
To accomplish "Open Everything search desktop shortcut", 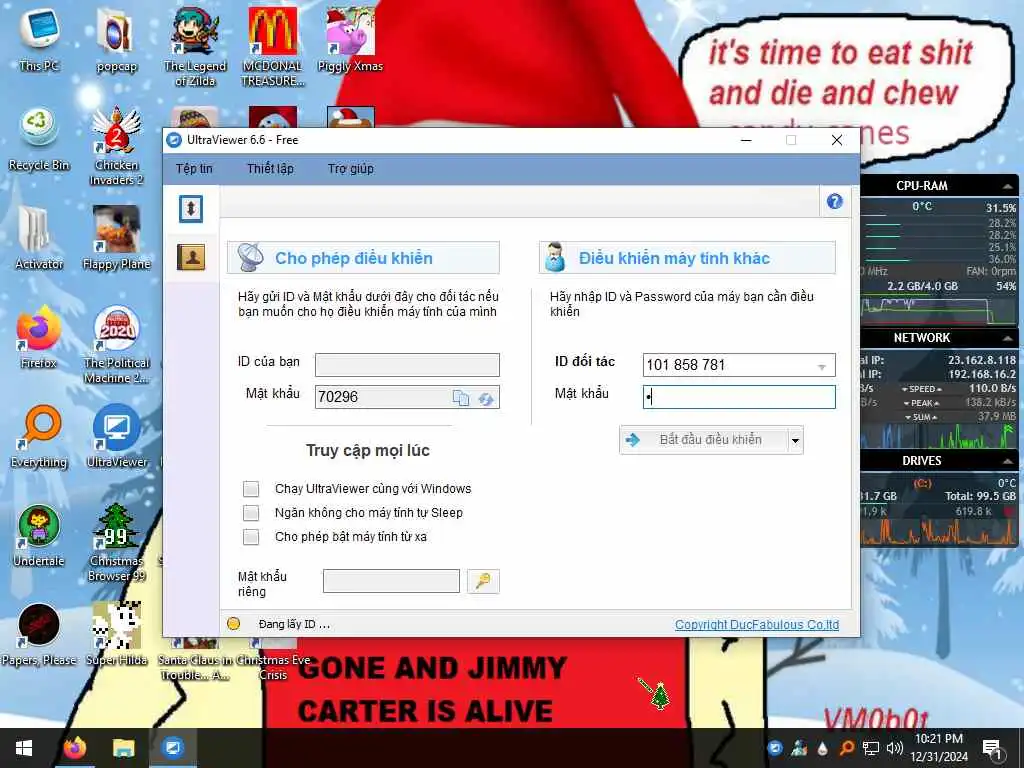I will pos(39,436).
